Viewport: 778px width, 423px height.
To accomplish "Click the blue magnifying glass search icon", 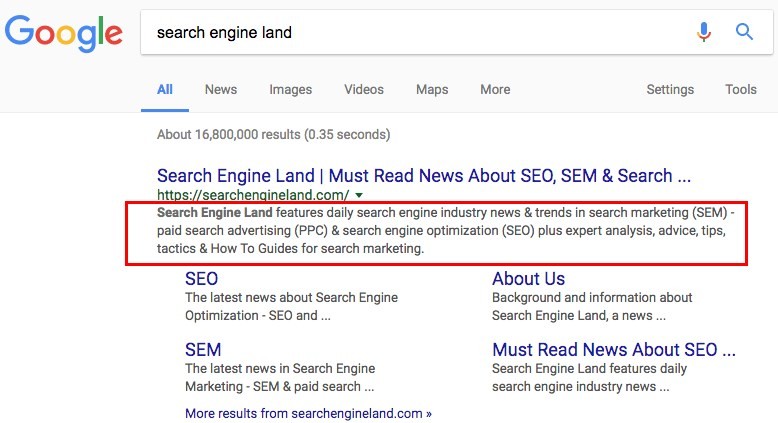I will point(744,32).
